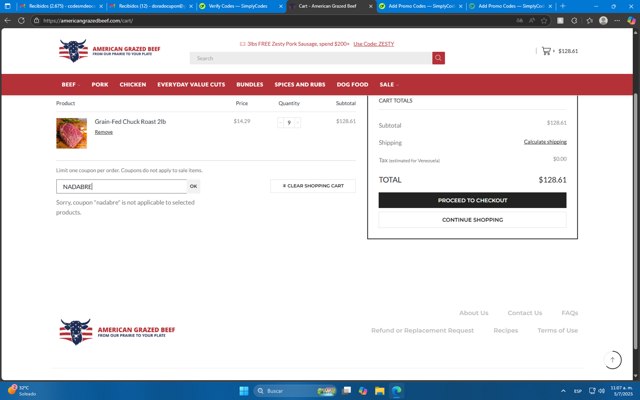This screenshot has width=640, height=400.
Task: Click PROCEED TO CHECKOUT button
Action: [472, 200]
